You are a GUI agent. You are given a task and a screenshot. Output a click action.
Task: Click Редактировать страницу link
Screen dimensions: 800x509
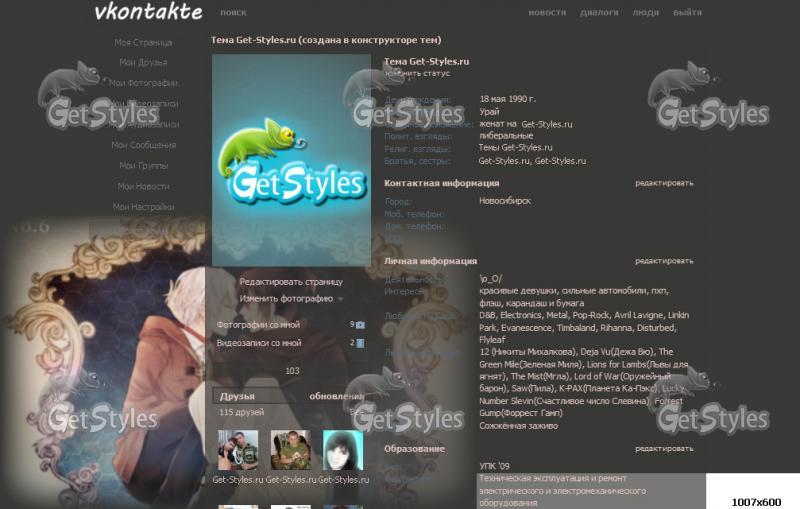tap(290, 282)
